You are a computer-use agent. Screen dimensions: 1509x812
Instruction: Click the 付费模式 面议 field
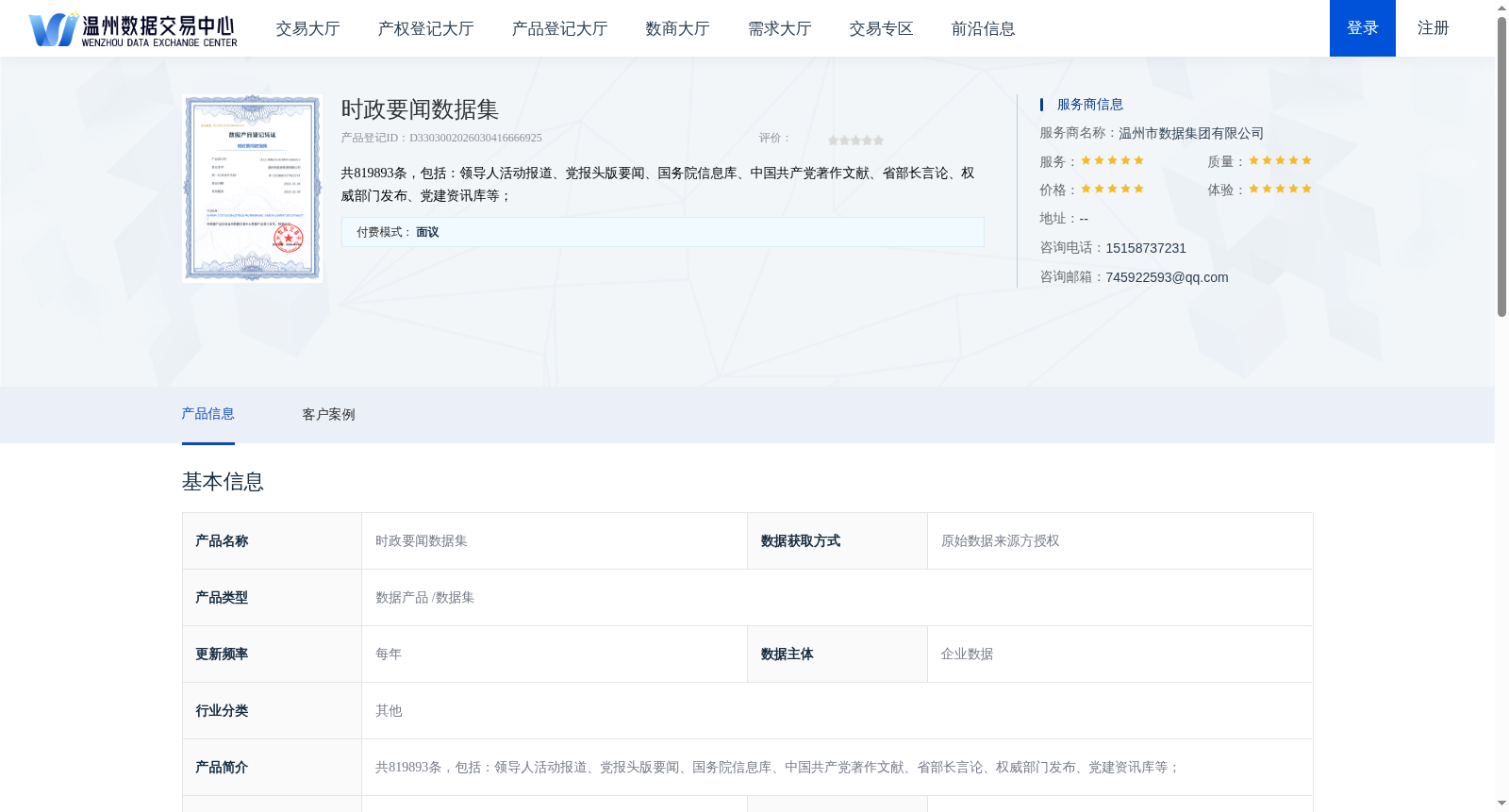coord(662,232)
